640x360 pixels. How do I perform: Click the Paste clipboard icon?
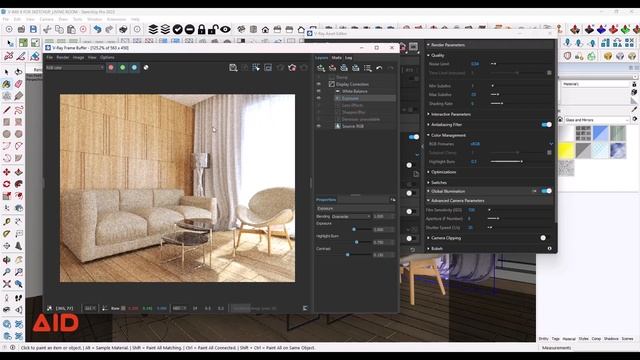click(71, 29)
